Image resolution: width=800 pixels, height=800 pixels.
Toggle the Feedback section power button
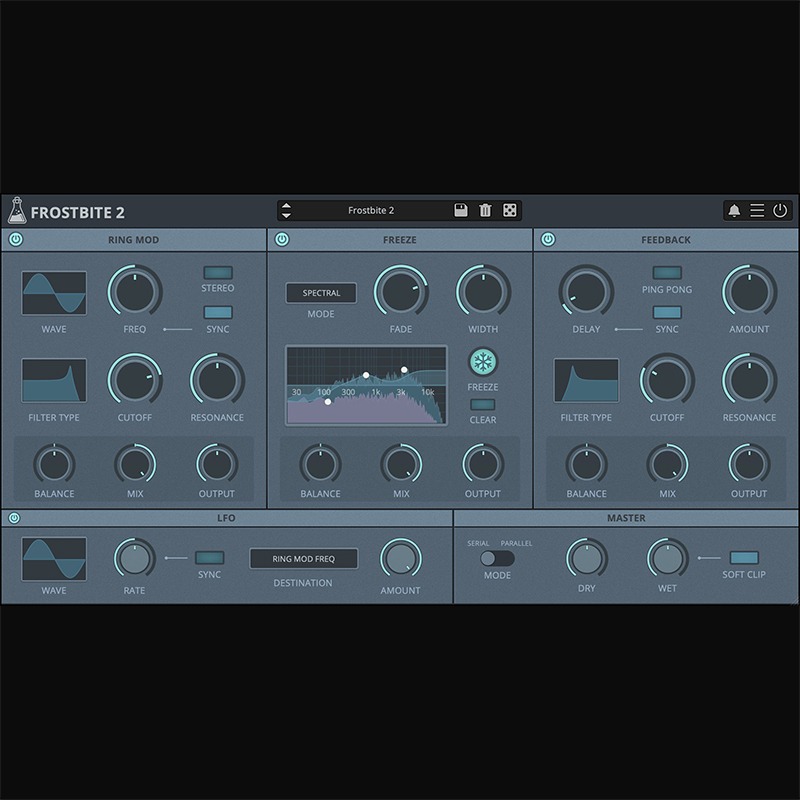548,239
